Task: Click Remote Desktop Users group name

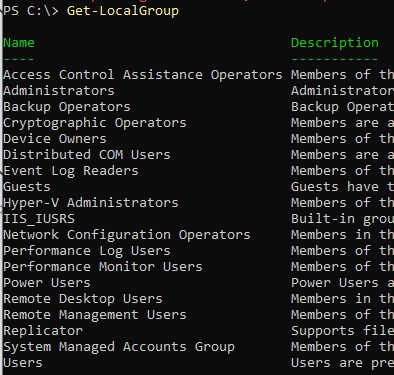Action: click(x=83, y=299)
